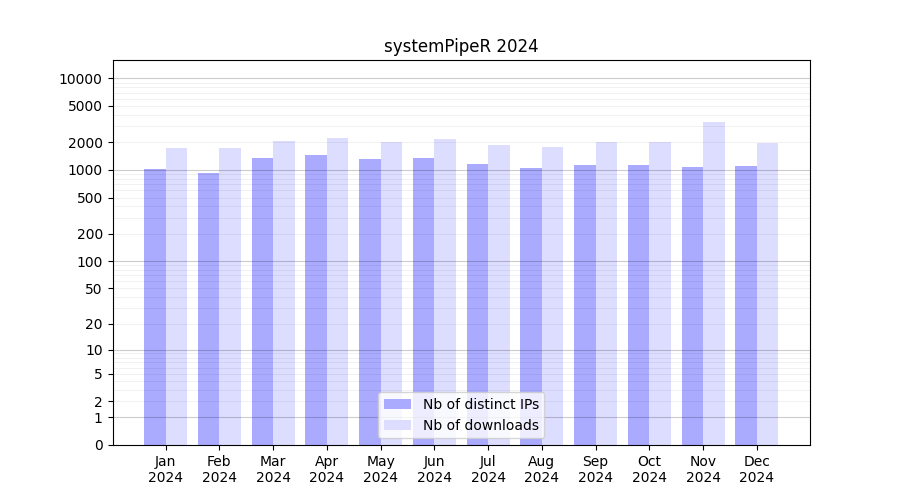900x500 pixels.
Task: Click the Dec 2024 downloads bar
Action: pyautogui.click(x=767, y=294)
